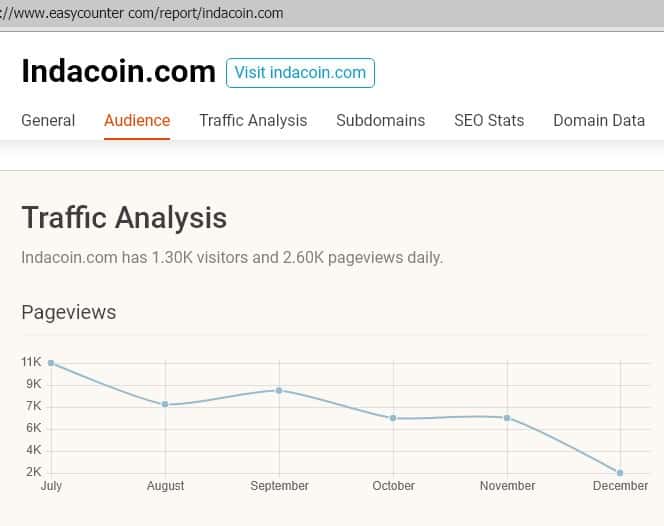
Task: Click the 11K label on the y-axis
Action: (x=31, y=362)
